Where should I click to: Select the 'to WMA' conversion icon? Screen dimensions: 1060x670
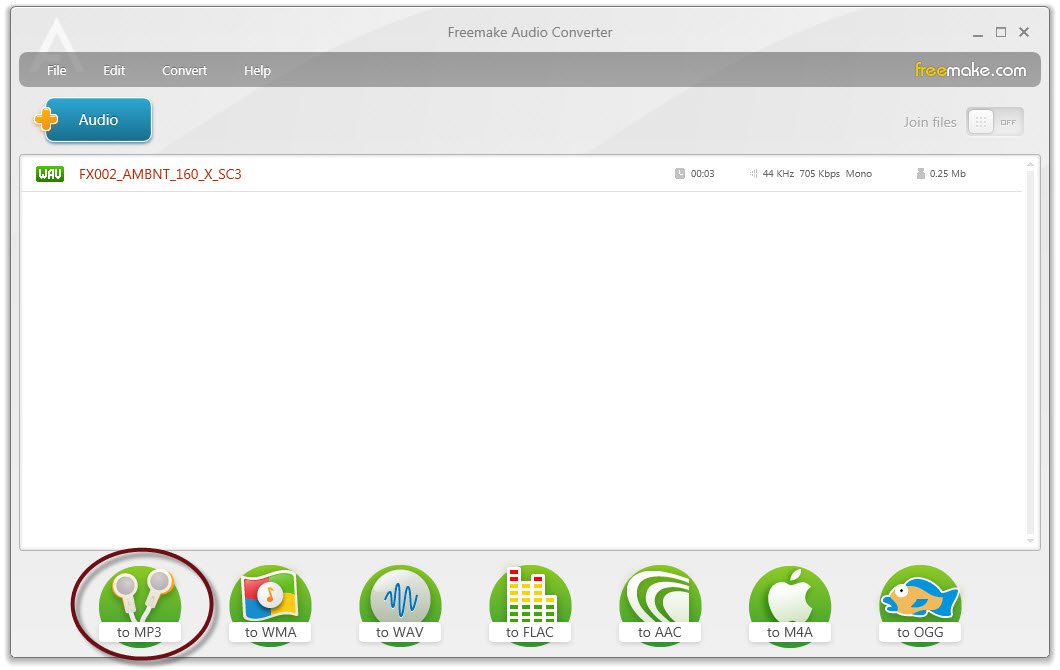[270, 598]
